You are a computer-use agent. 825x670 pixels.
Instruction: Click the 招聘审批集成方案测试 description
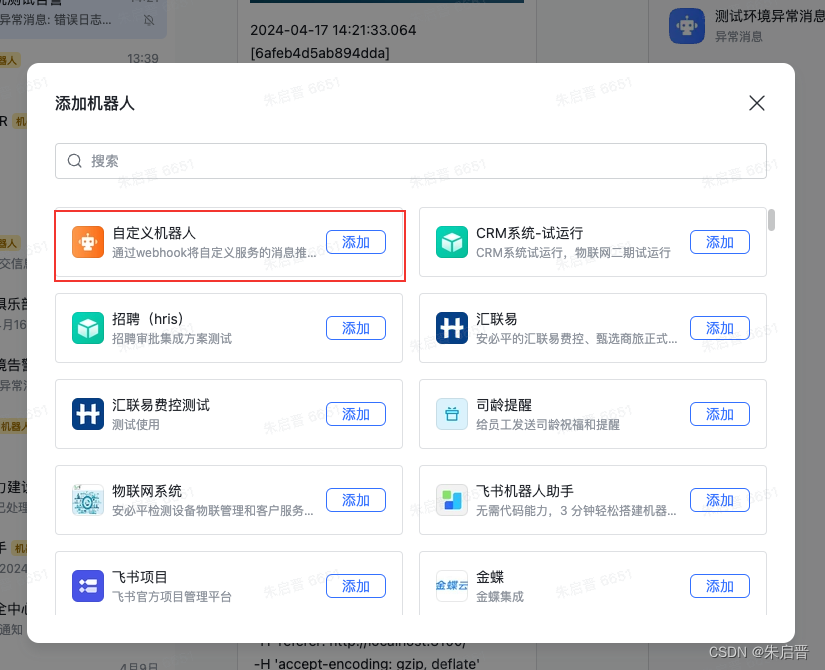pyautogui.click(x=172, y=338)
